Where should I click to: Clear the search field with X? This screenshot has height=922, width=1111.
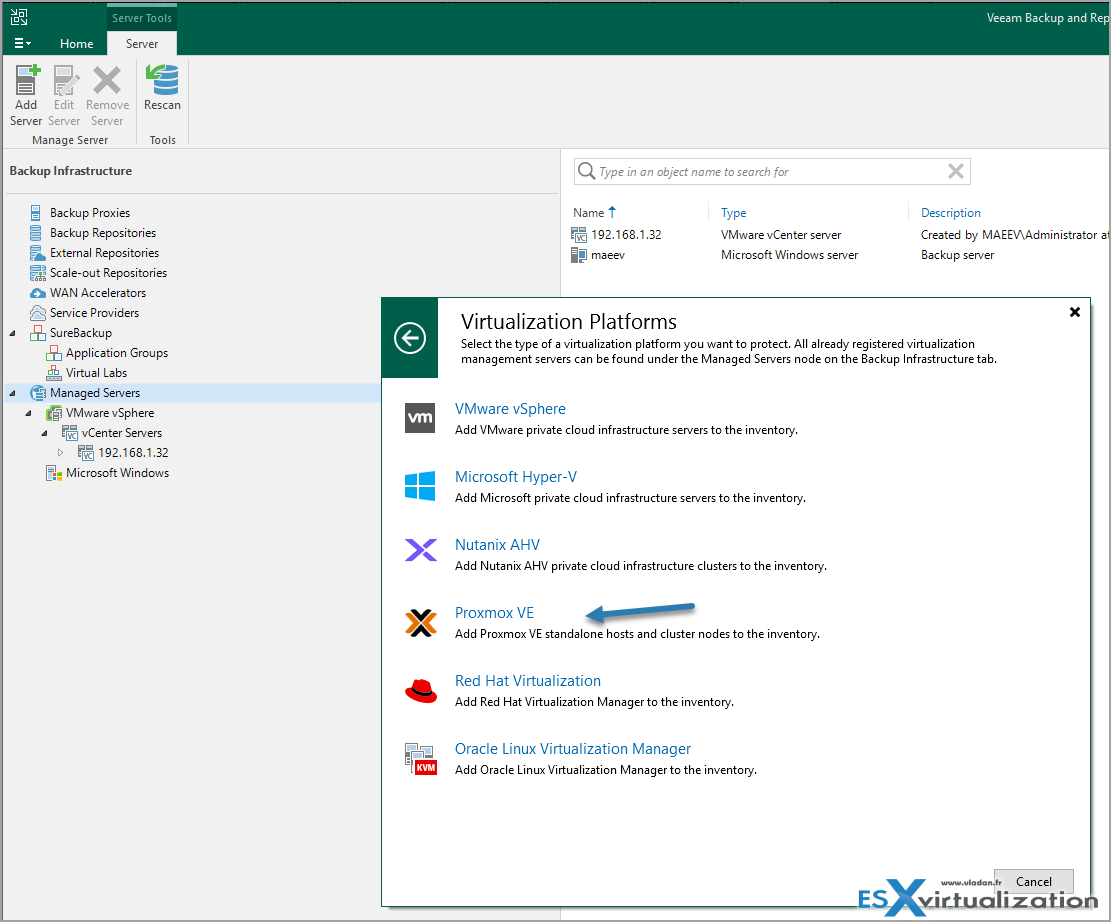[x=956, y=171]
